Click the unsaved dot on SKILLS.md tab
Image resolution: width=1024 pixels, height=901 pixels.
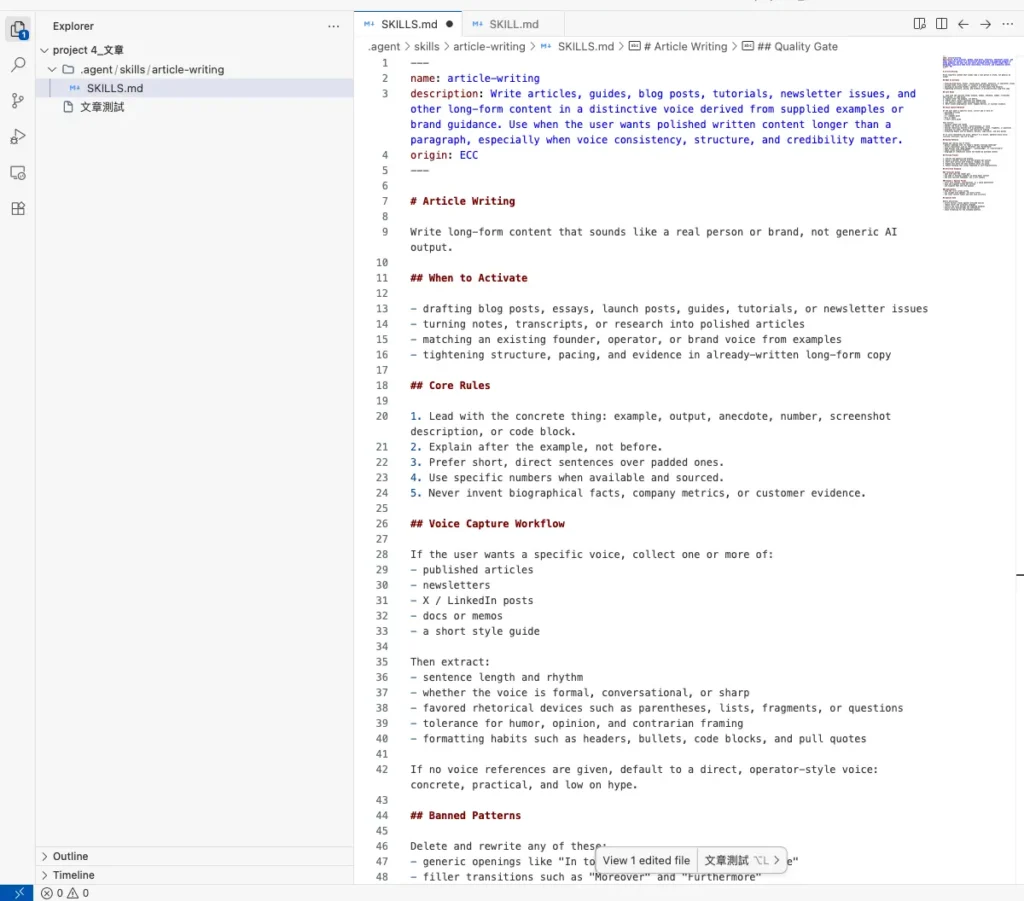pyautogui.click(x=449, y=24)
